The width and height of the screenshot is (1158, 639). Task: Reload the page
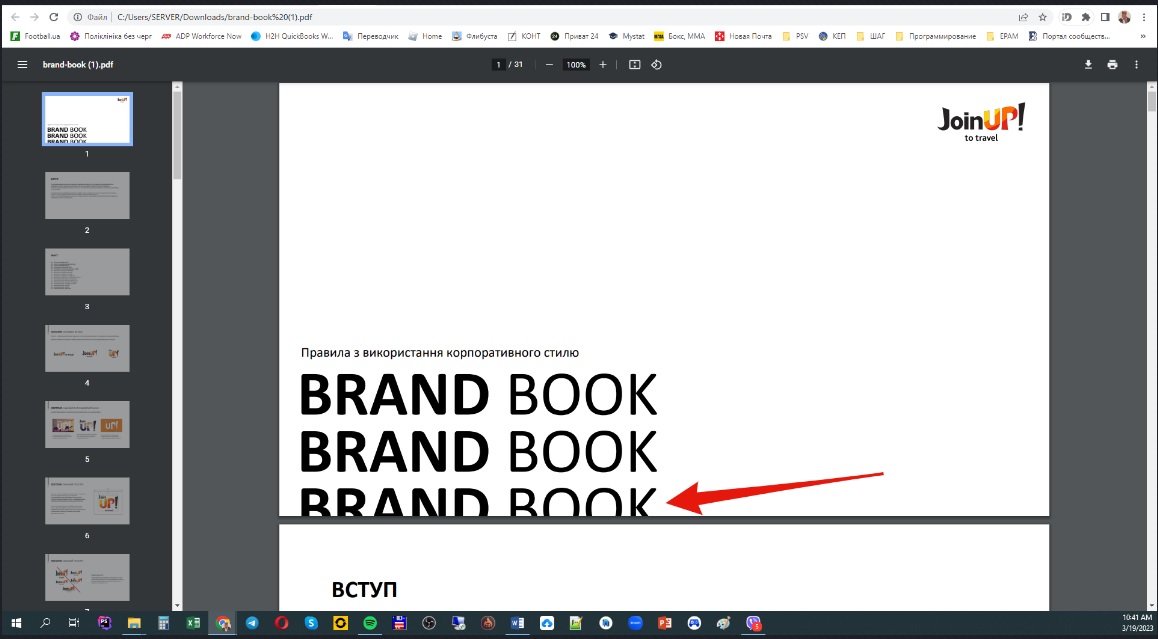tap(53, 17)
